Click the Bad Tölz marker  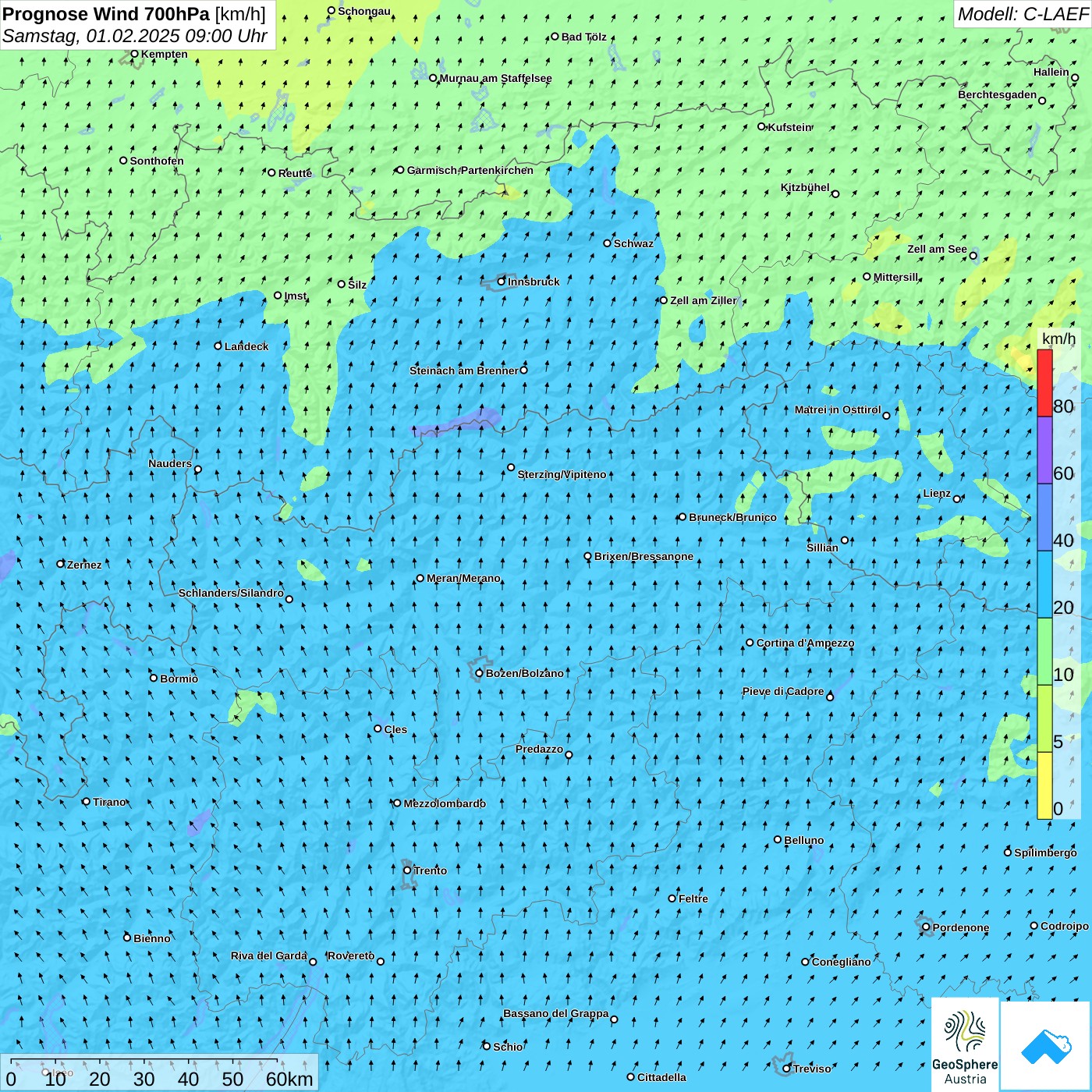click(555, 37)
